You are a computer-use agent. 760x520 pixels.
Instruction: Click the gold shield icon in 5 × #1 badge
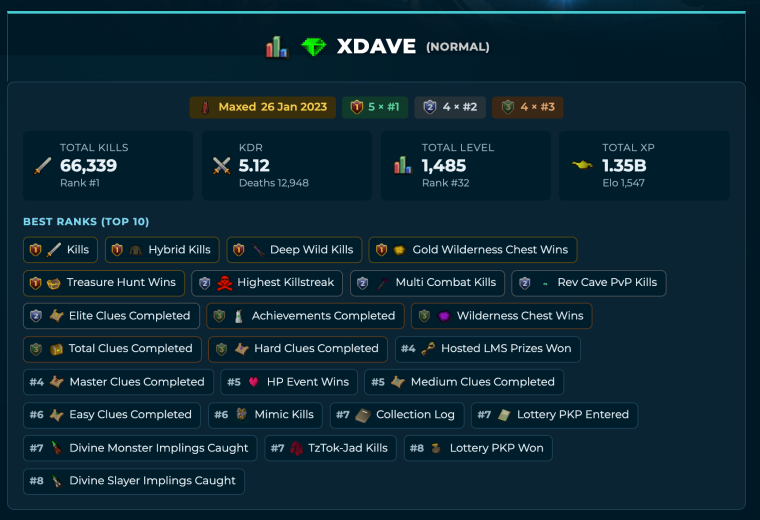pyautogui.click(x=357, y=107)
